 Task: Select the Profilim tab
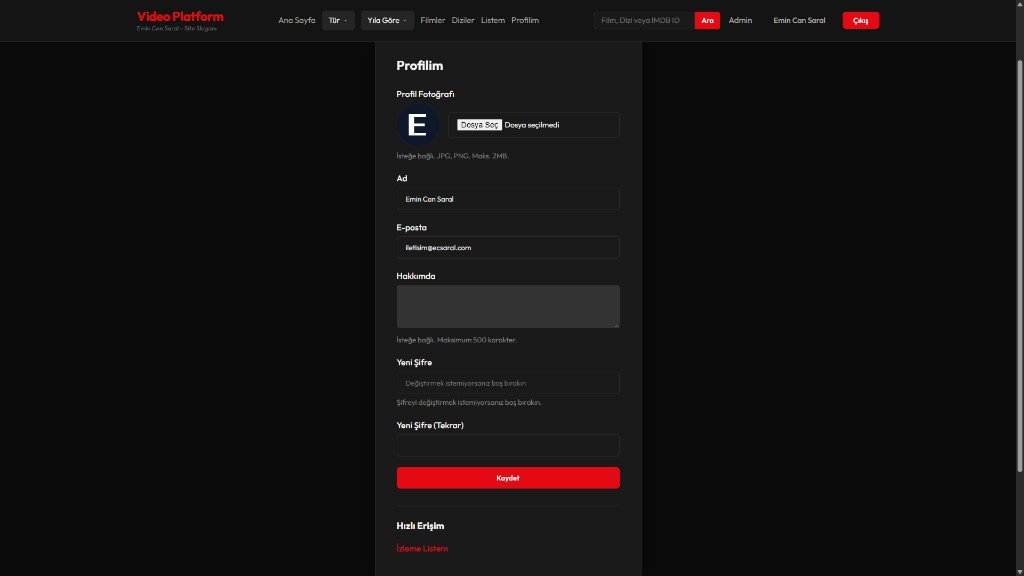coord(524,19)
